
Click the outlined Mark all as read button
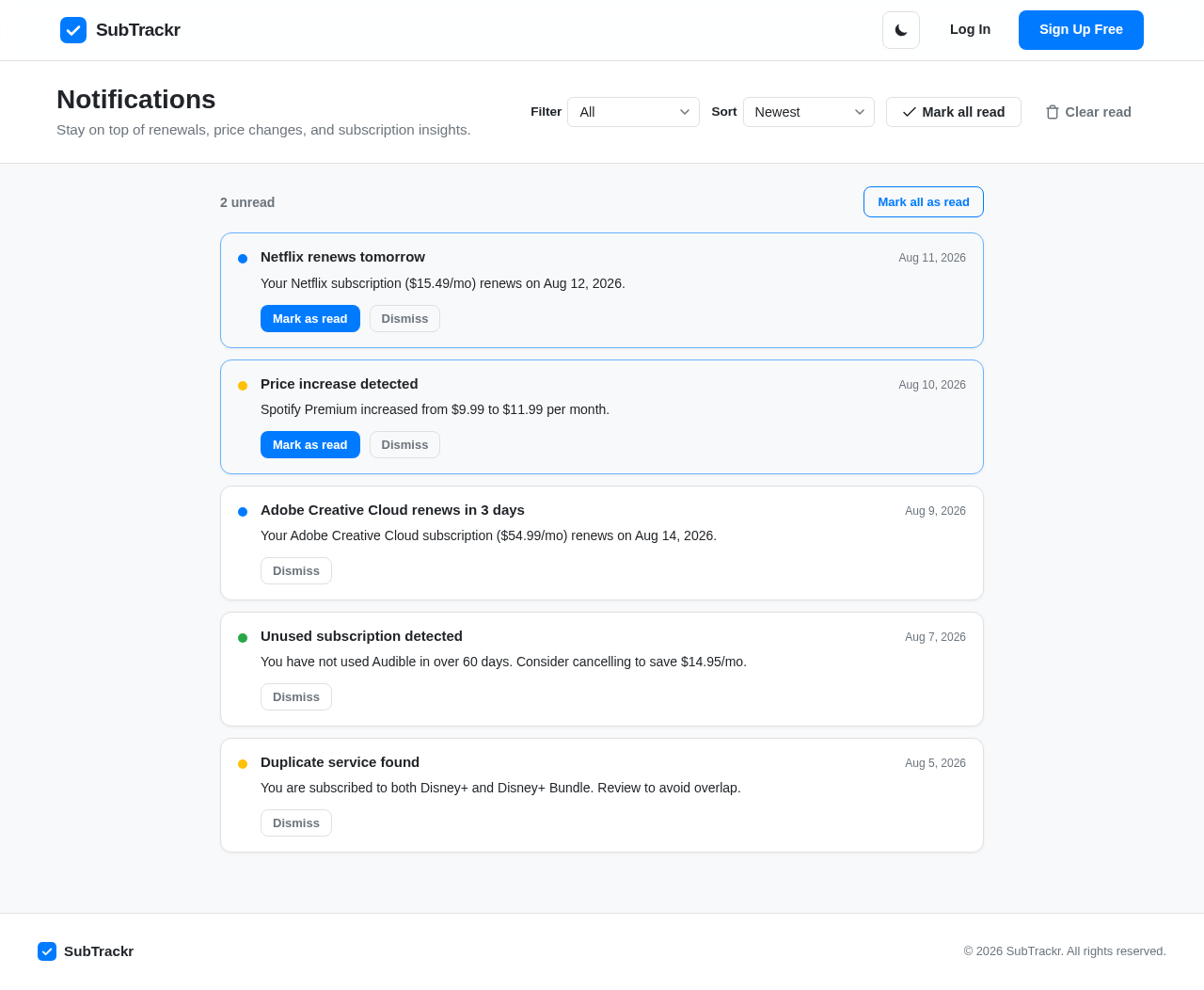pos(924,202)
